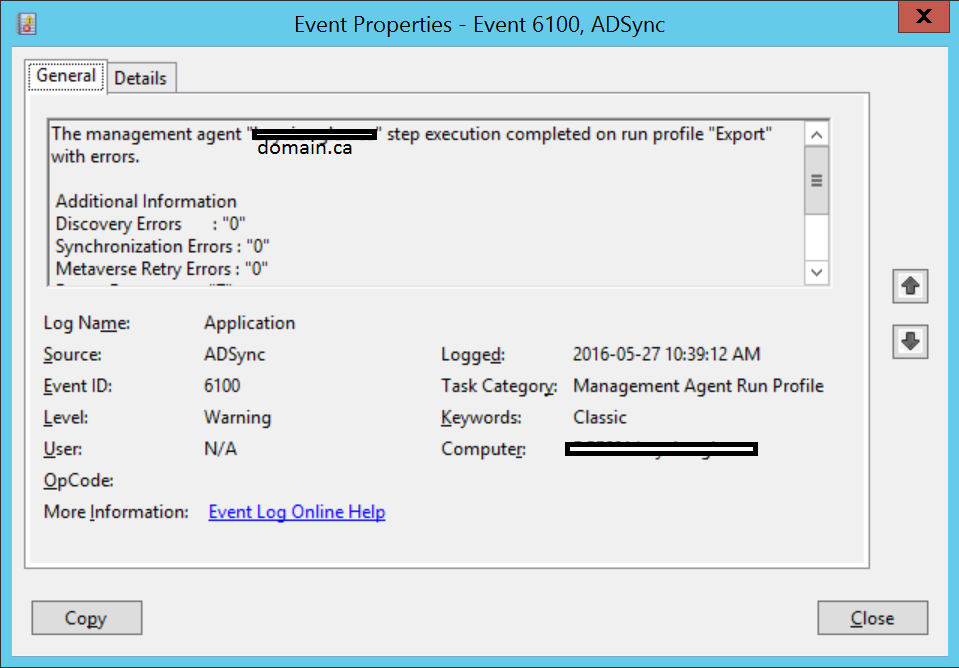Click the 'Application' log name value
Screen dimensions: 959x668
pos(250,323)
